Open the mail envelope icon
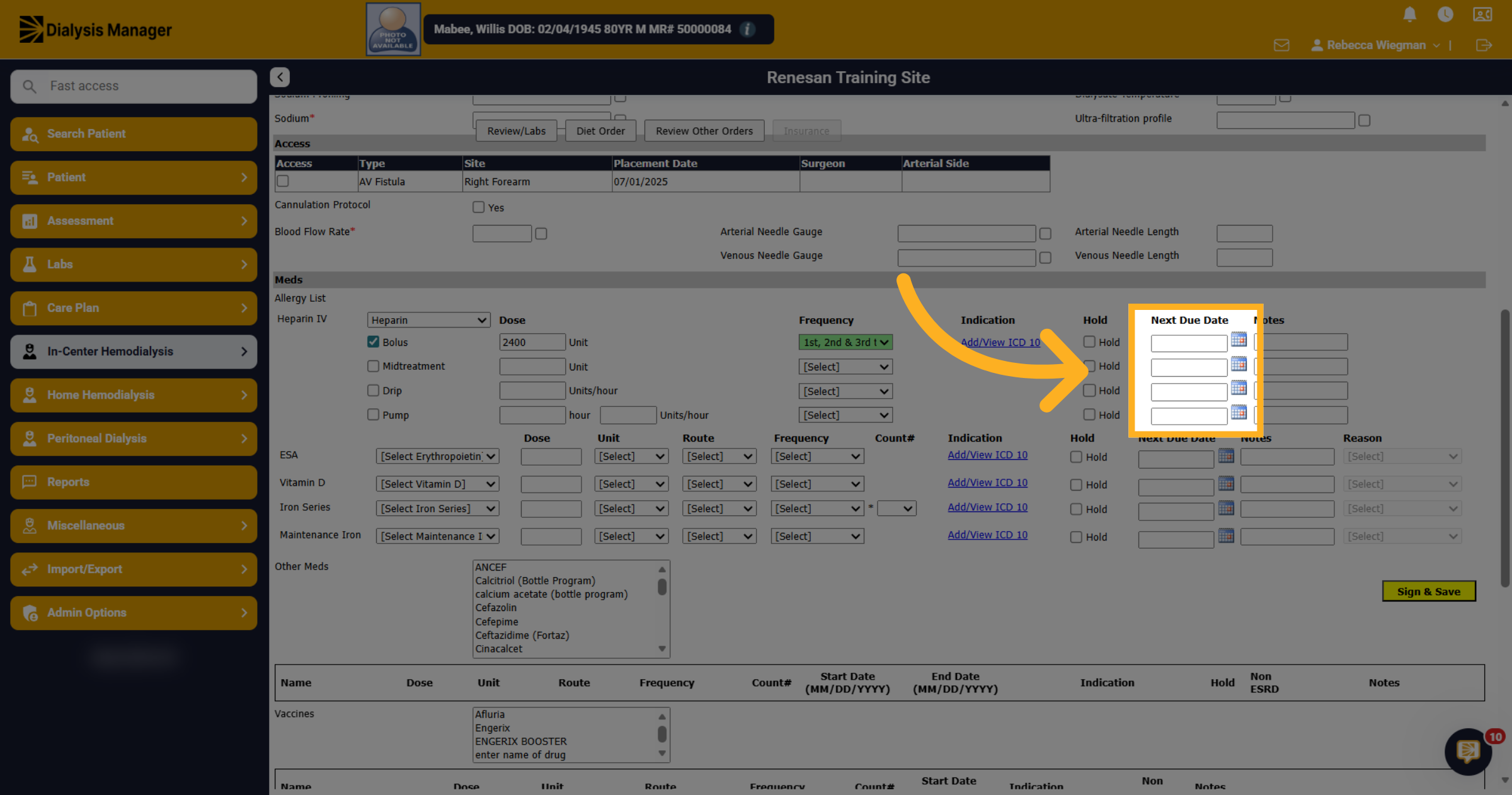The width and height of the screenshot is (1512, 795). coord(1281,45)
